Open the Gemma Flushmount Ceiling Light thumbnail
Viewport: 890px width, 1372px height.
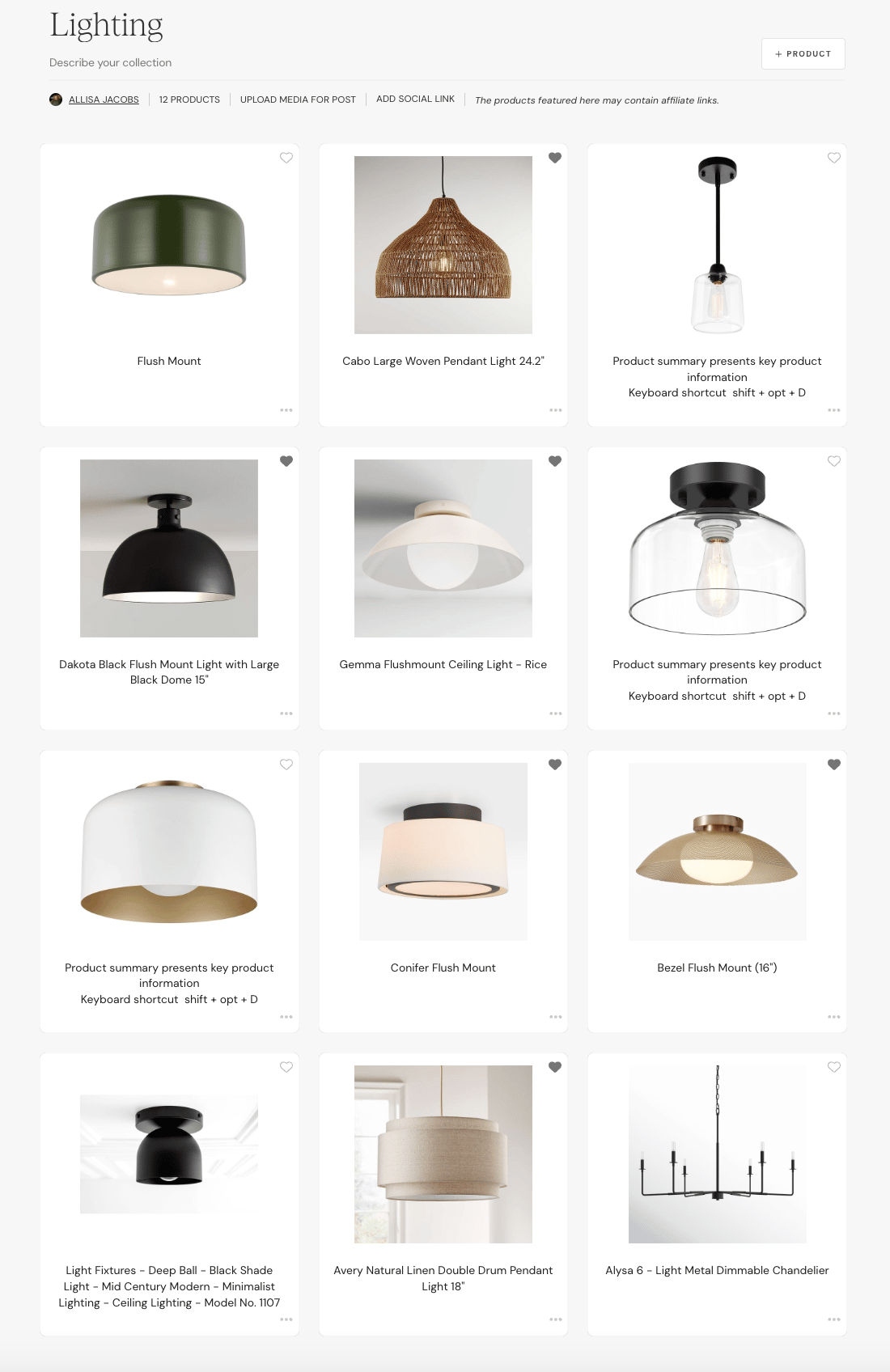443,548
